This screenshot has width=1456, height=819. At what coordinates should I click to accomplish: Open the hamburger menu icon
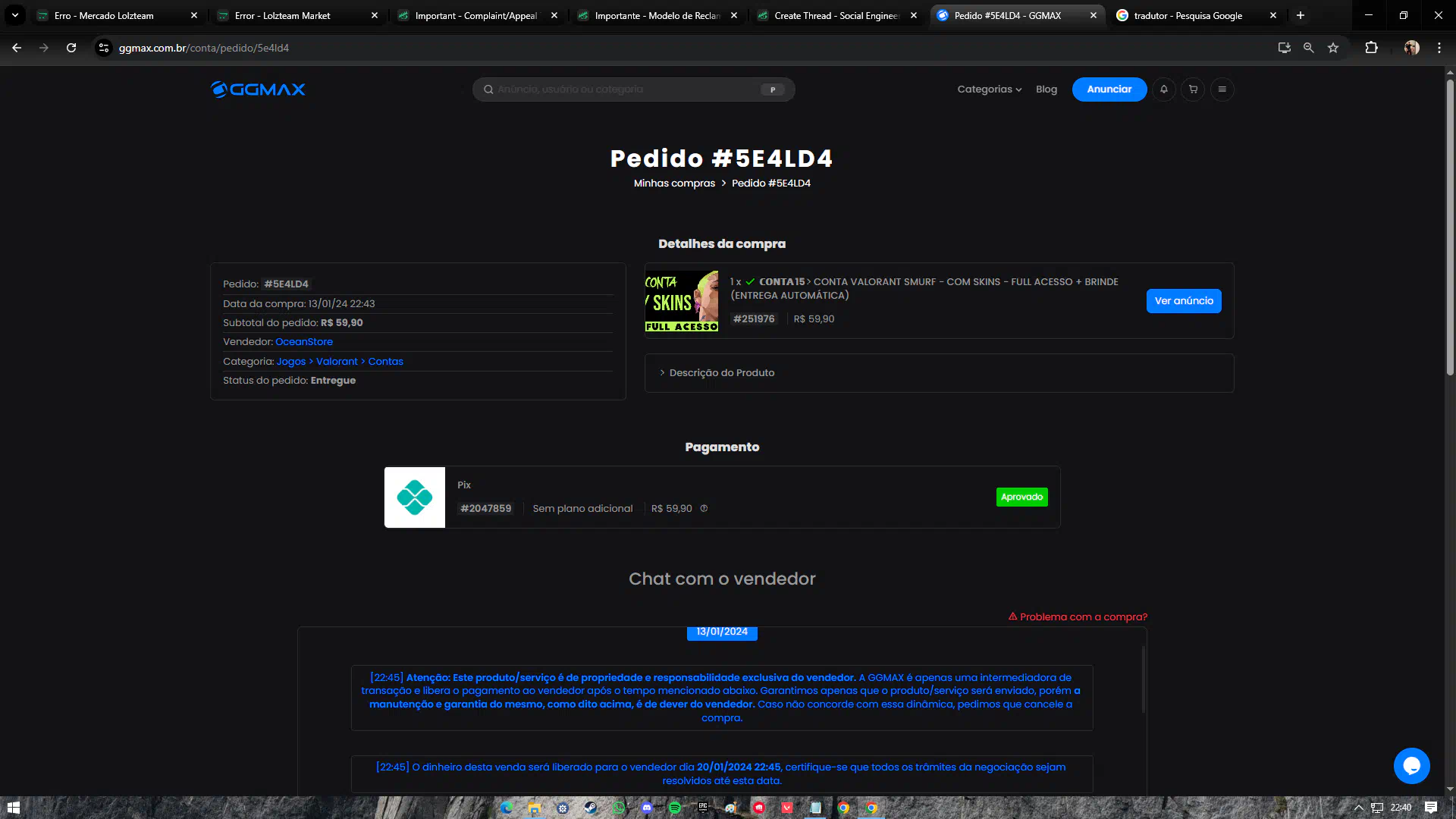[x=1222, y=89]
